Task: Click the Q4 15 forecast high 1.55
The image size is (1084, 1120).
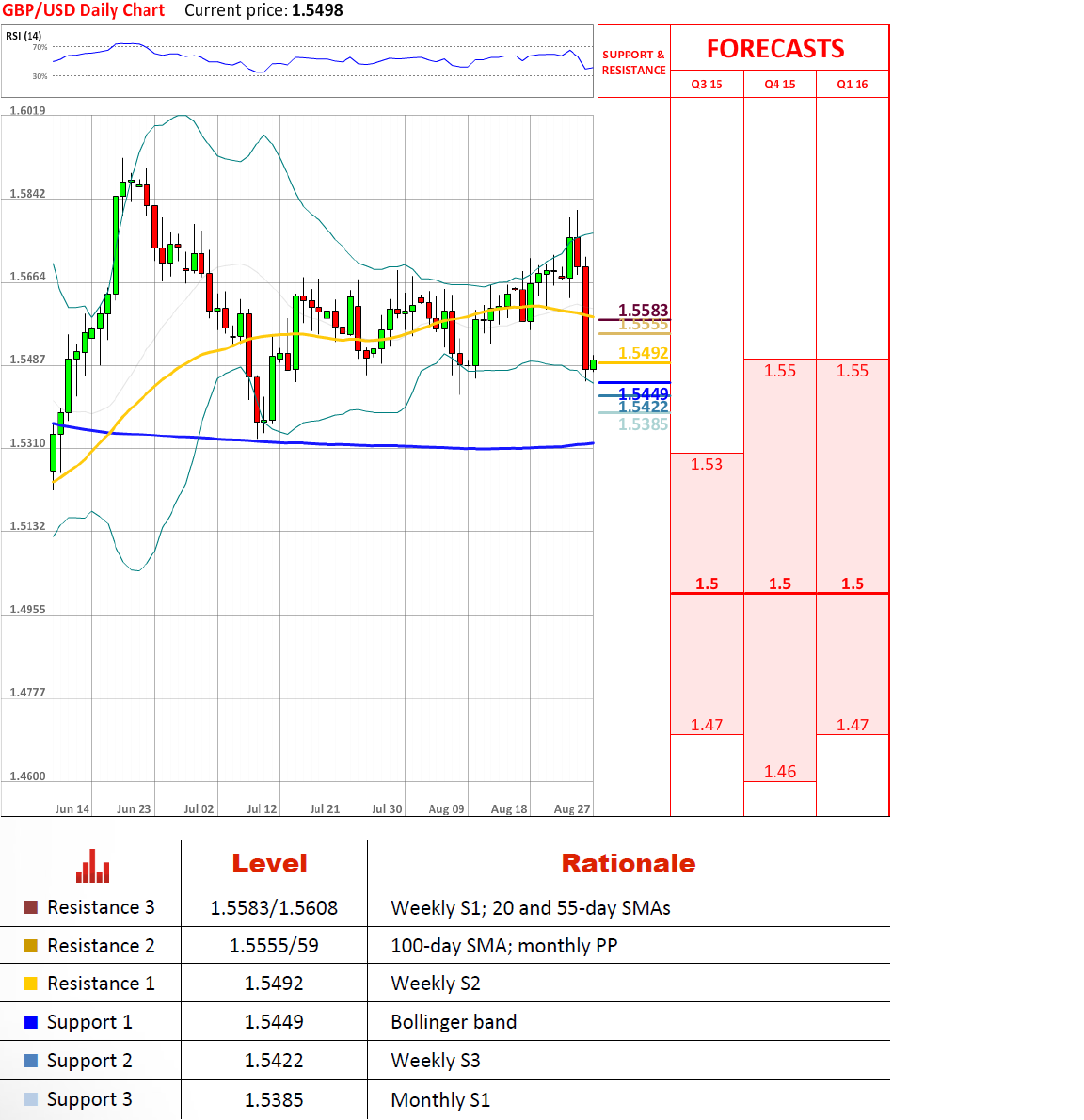Action: [x=780, y=371]
